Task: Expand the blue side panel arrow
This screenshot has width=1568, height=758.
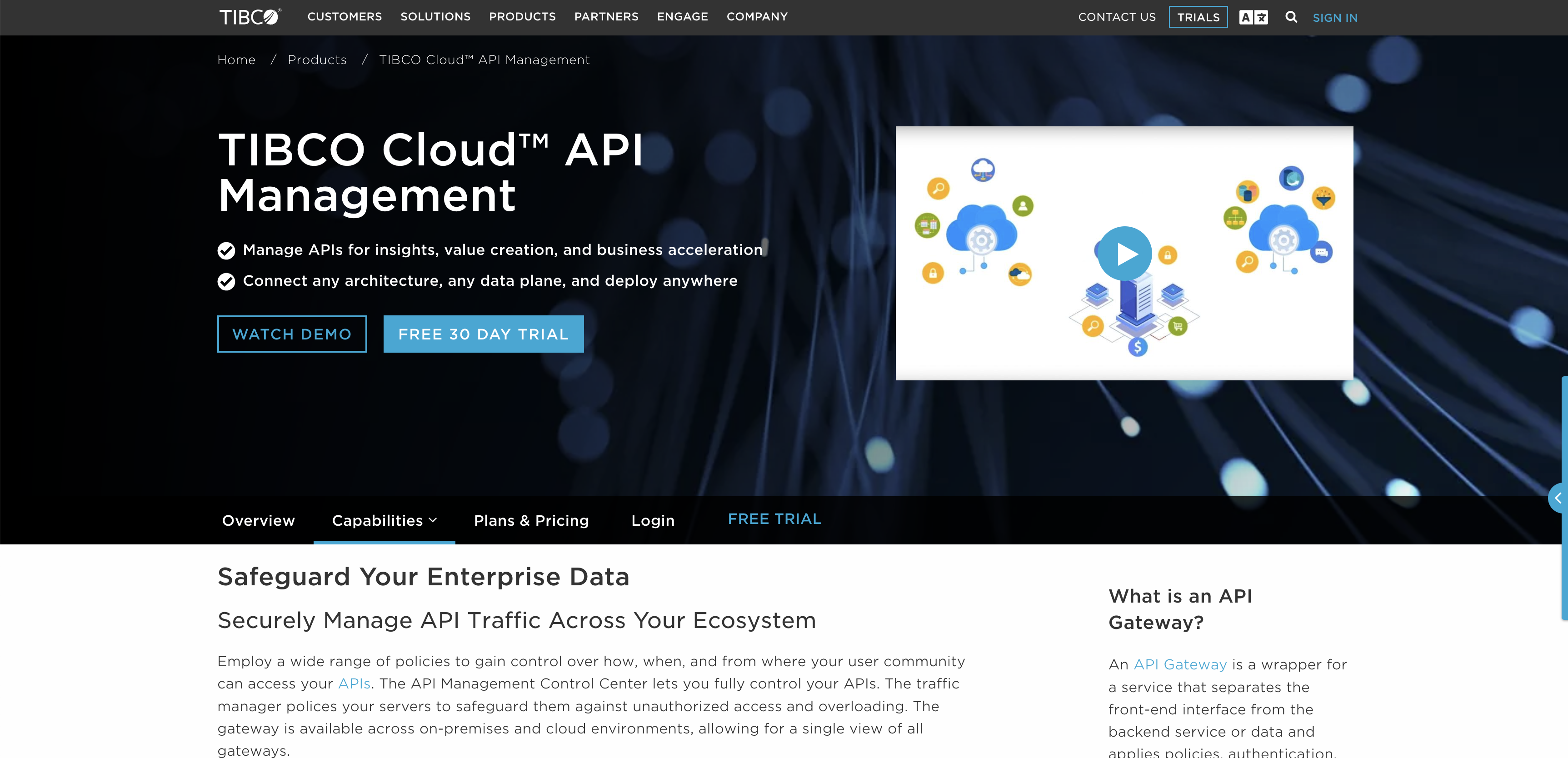Action: pyautogui.click(x=1558, y=498)
